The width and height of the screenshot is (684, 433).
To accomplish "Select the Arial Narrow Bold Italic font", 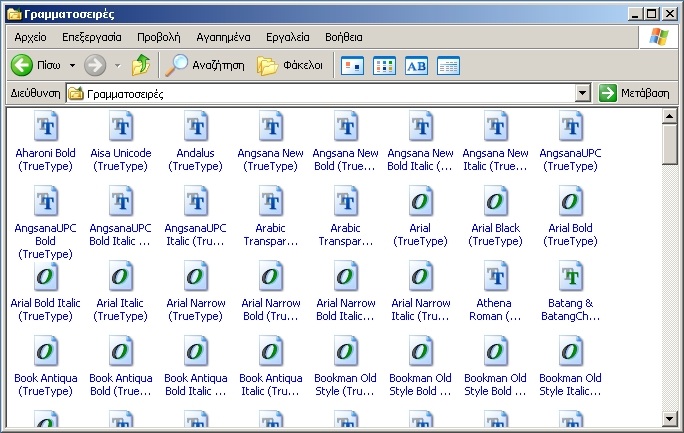I will pos(345,292).
